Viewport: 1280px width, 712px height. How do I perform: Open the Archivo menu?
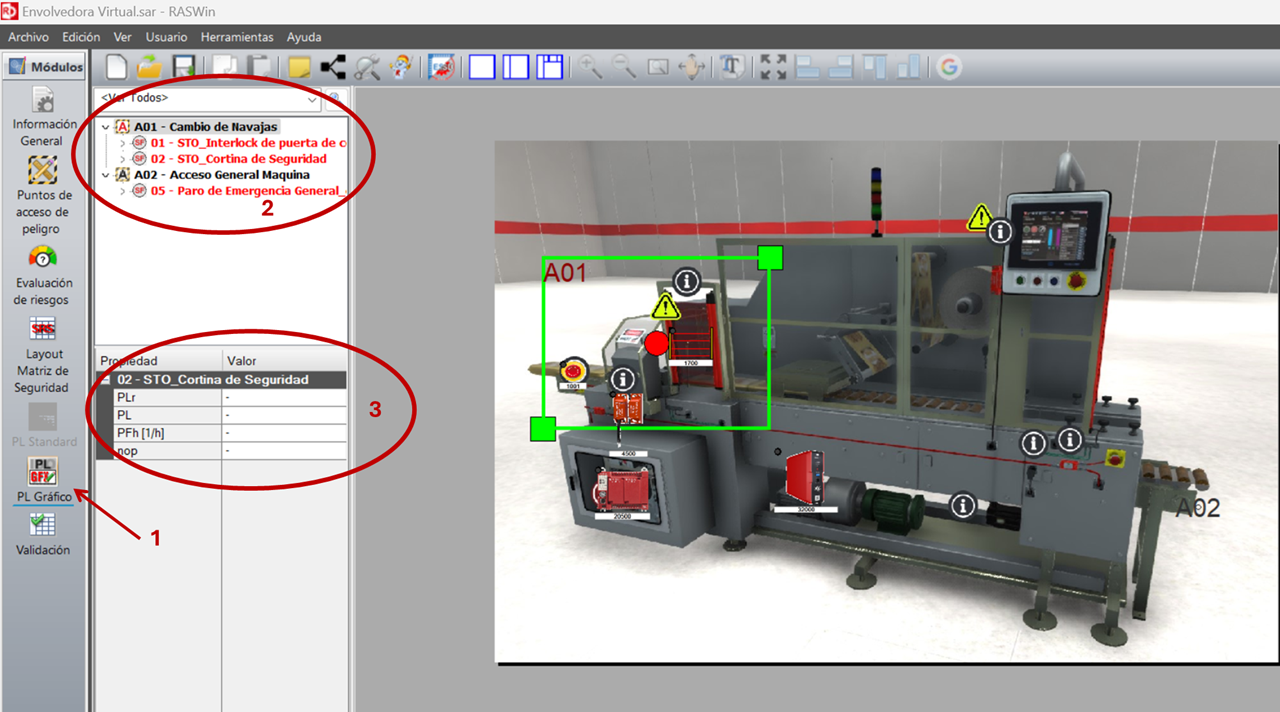coord(29,37)
